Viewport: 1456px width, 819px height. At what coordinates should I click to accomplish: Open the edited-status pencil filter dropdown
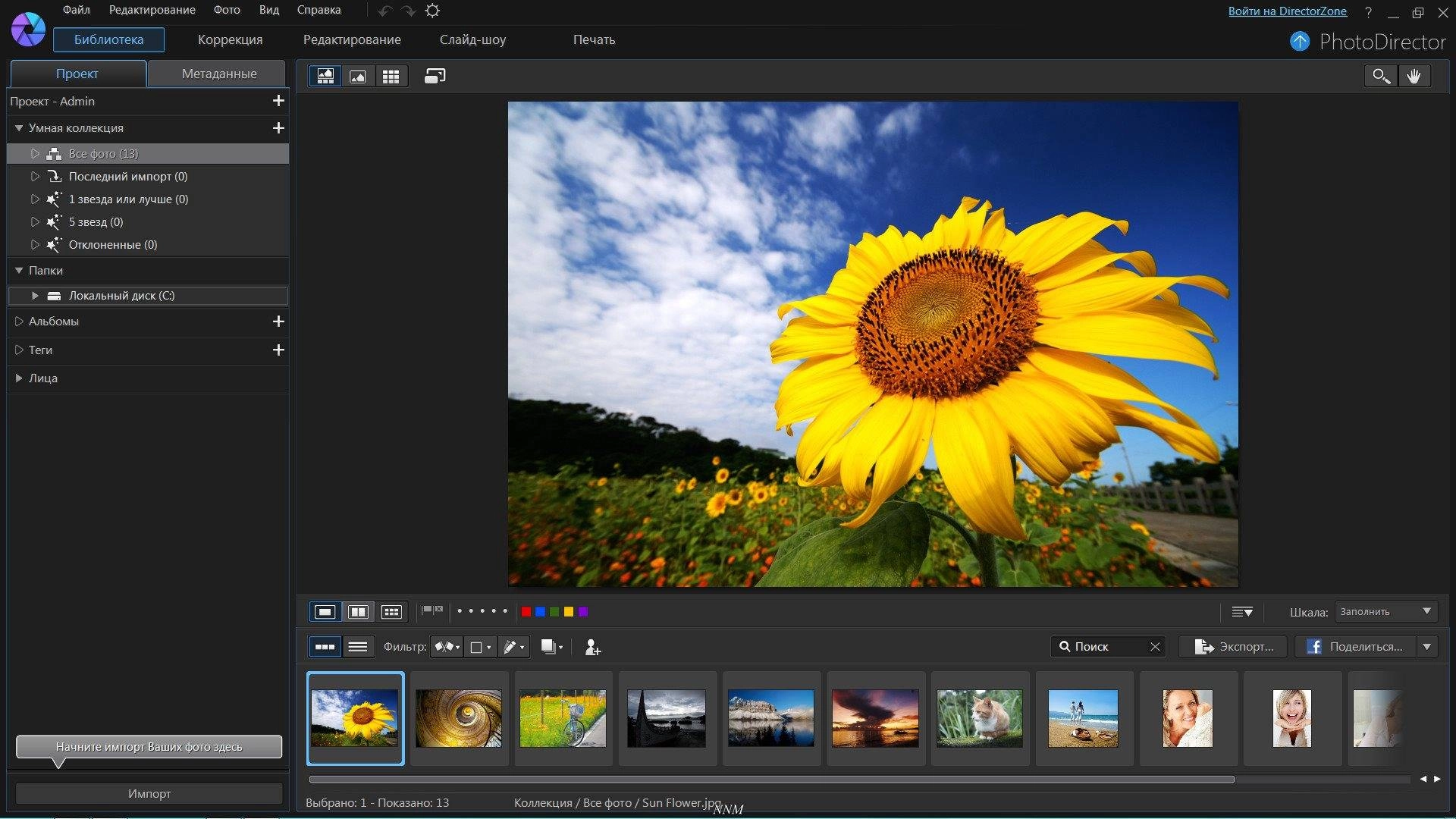513,647
